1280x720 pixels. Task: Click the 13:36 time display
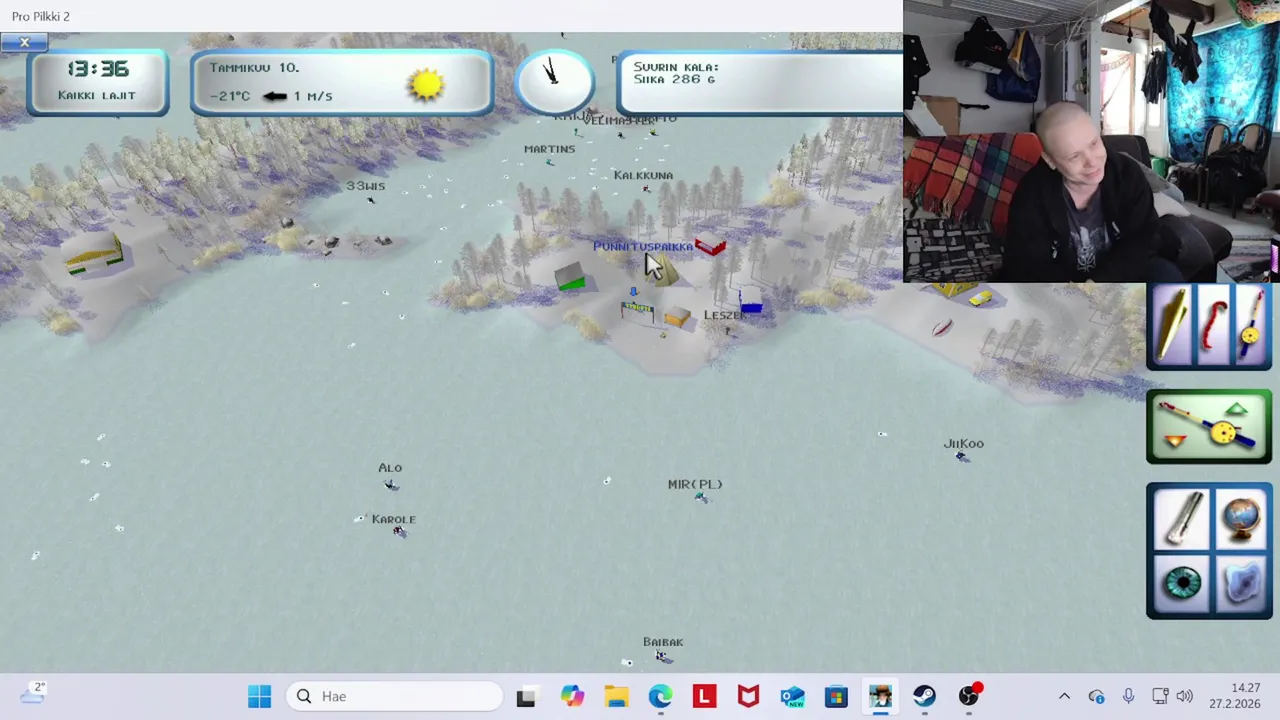coord(98,69)
